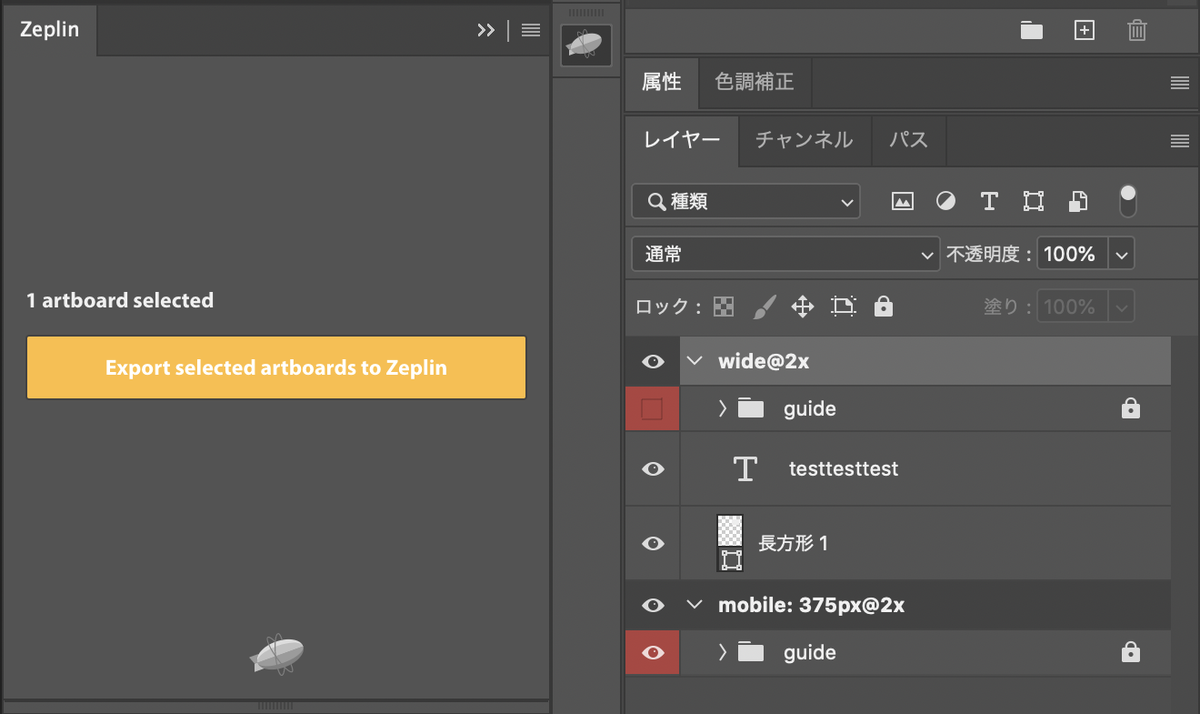Open the 色調補正 tab

tap(754, 83)
